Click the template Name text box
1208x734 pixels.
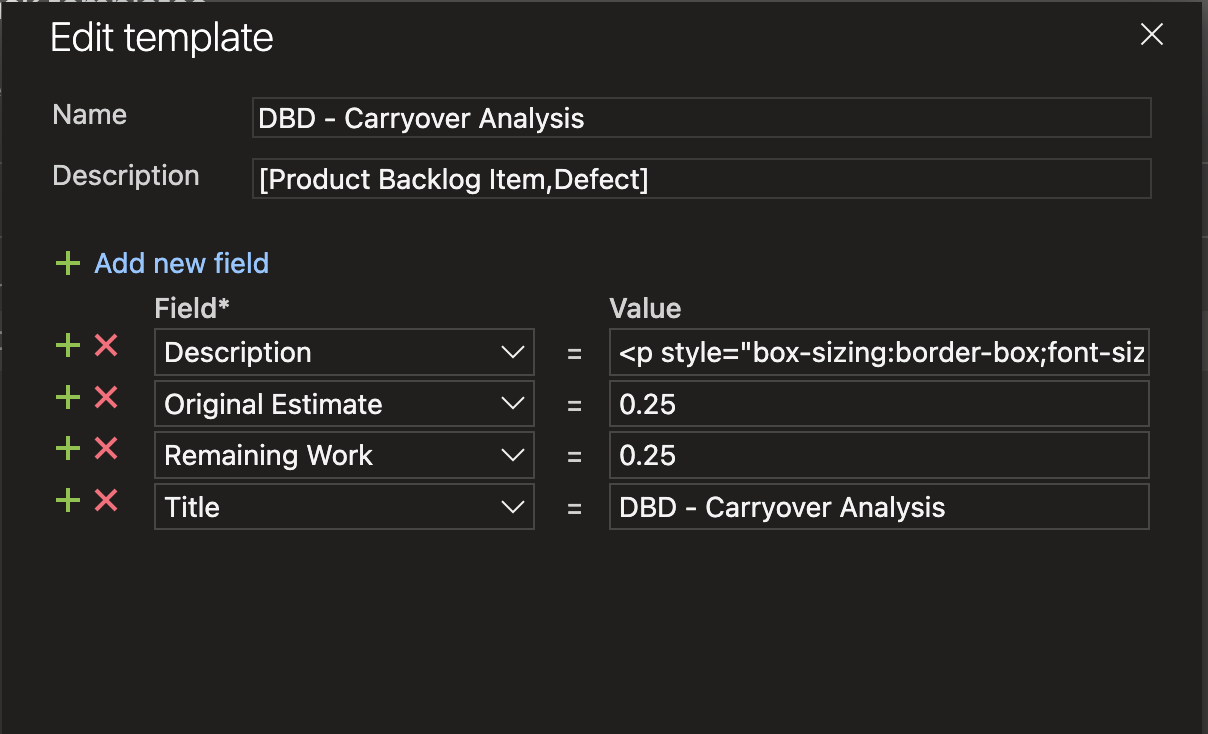click(701, 118)
